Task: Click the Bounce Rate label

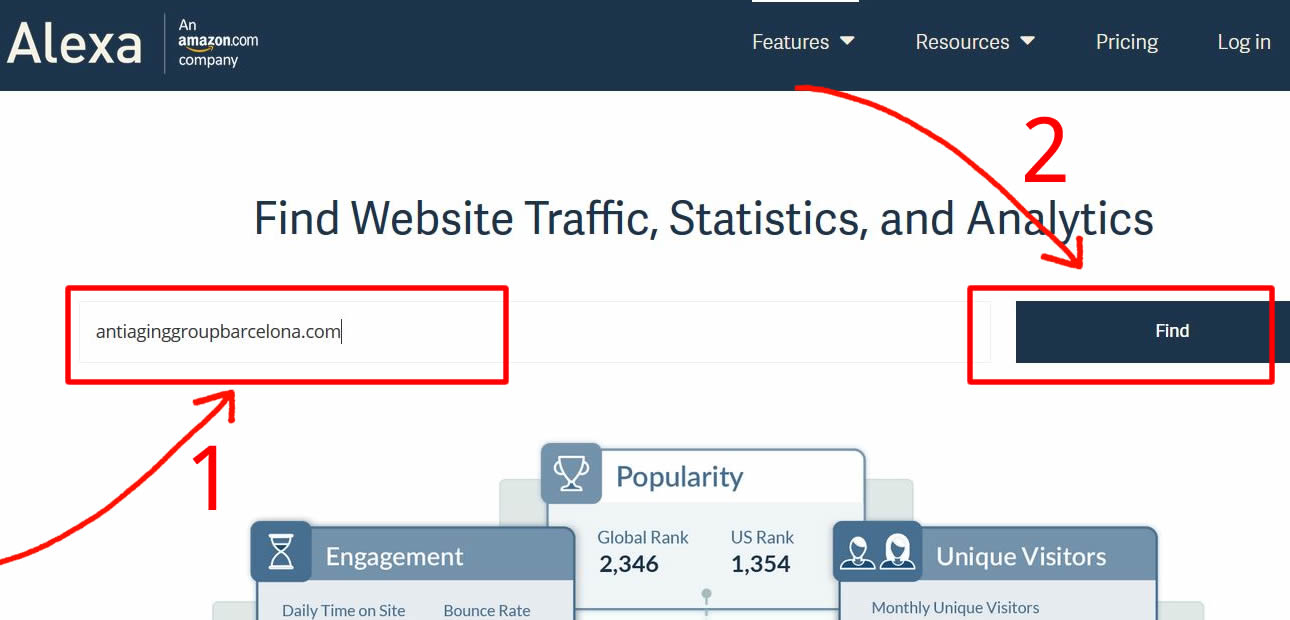Action: (x=487, y=610)
